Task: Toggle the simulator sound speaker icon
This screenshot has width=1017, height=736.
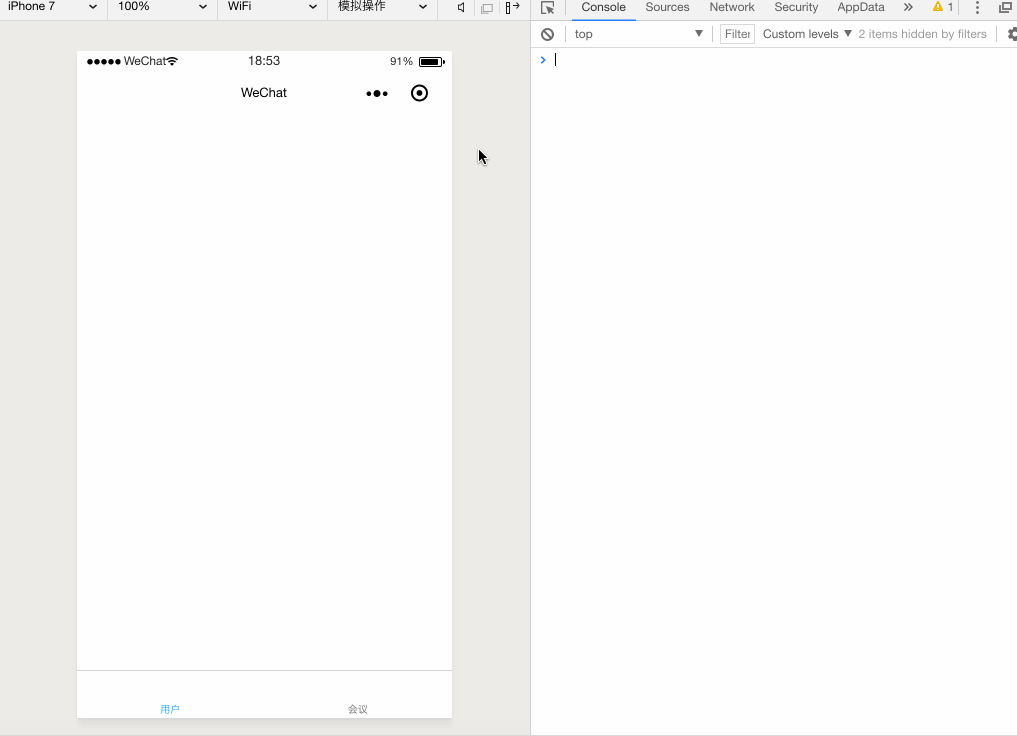Action: coord(461,8)
